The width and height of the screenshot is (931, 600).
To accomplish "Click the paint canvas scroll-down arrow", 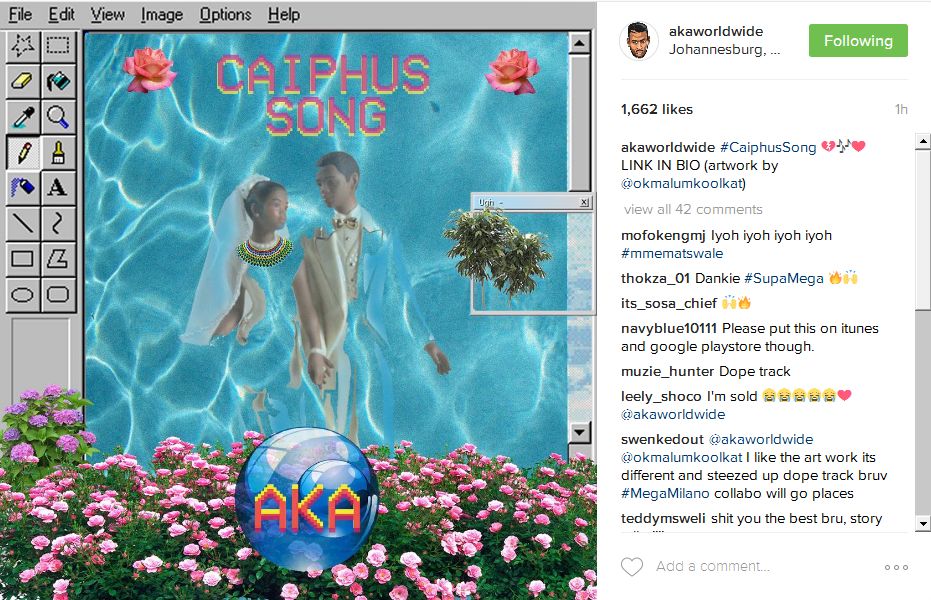I will point(580,432).
